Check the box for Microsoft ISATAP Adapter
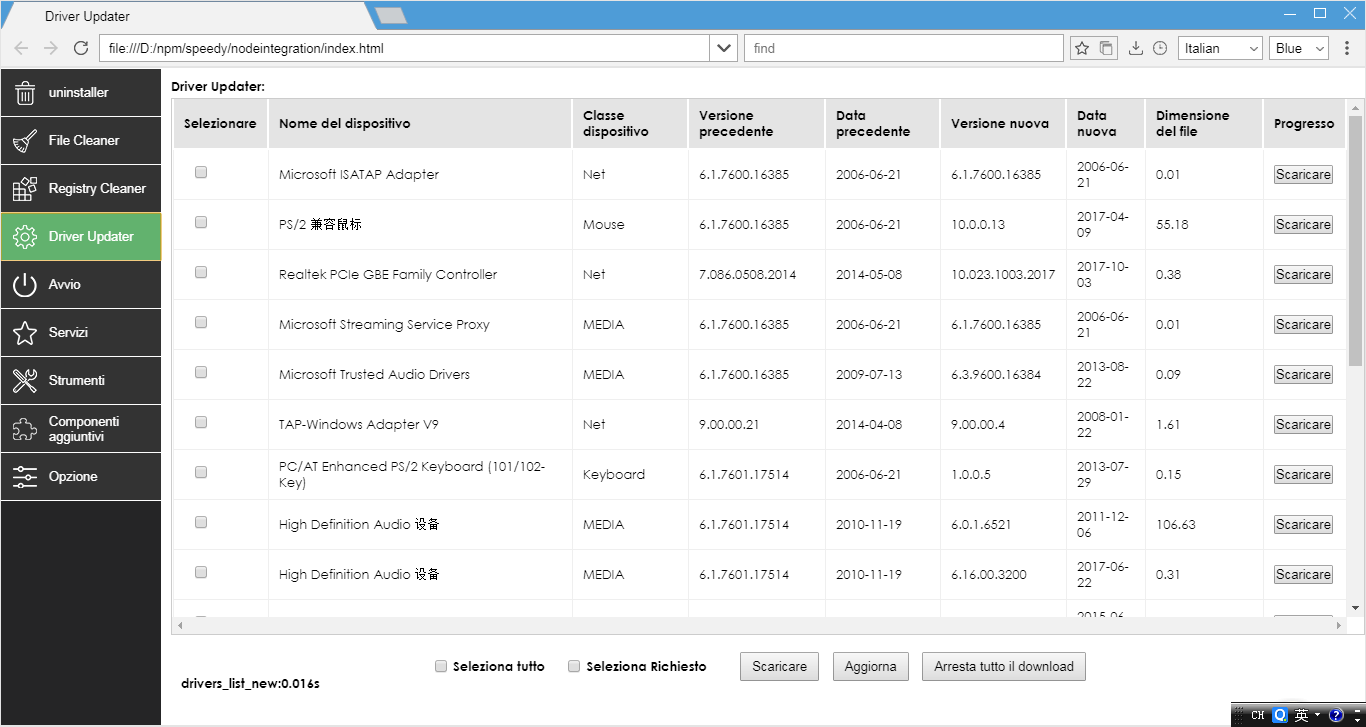The width and height of the screenshot is (1366, 727). 201,172
